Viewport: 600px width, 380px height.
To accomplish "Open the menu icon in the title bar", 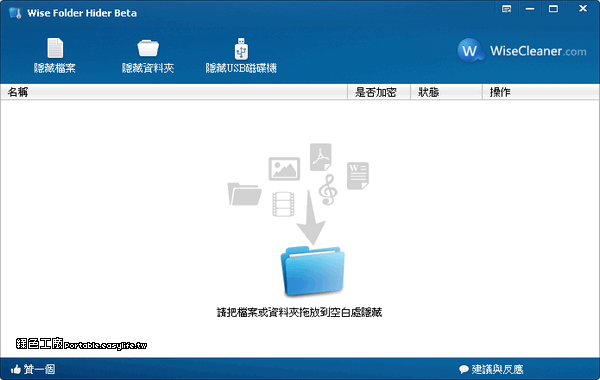I will tap(506, 9).
